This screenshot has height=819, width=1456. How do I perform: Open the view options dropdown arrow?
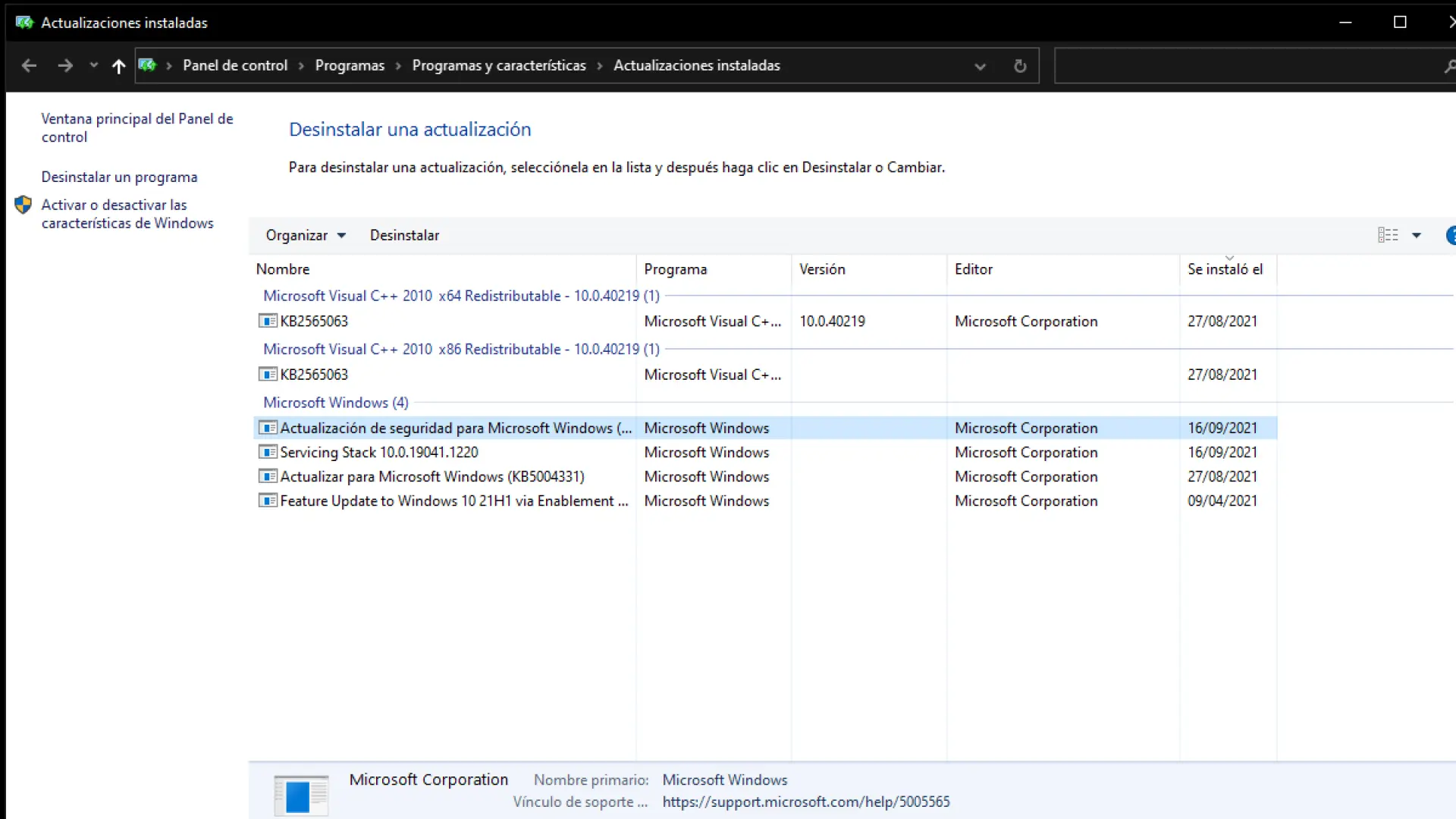point(1416,235)
